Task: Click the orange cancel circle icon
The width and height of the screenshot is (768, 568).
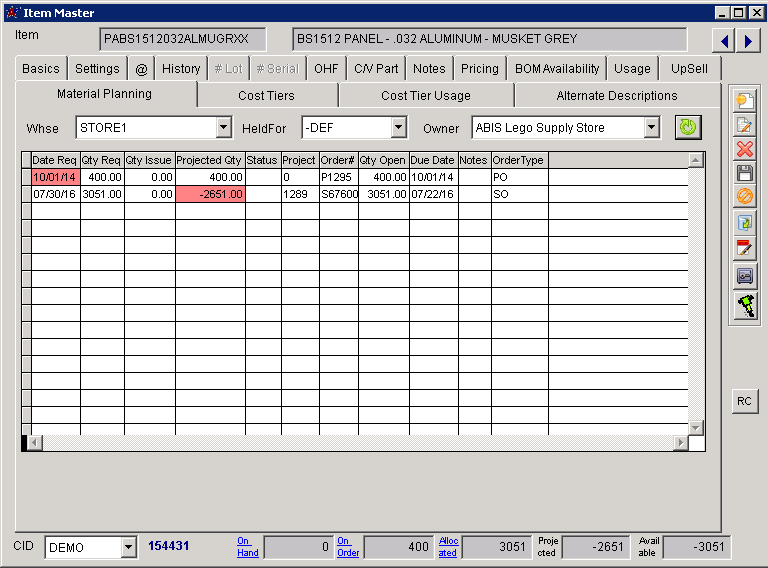Action: click(x=745, y=198)
